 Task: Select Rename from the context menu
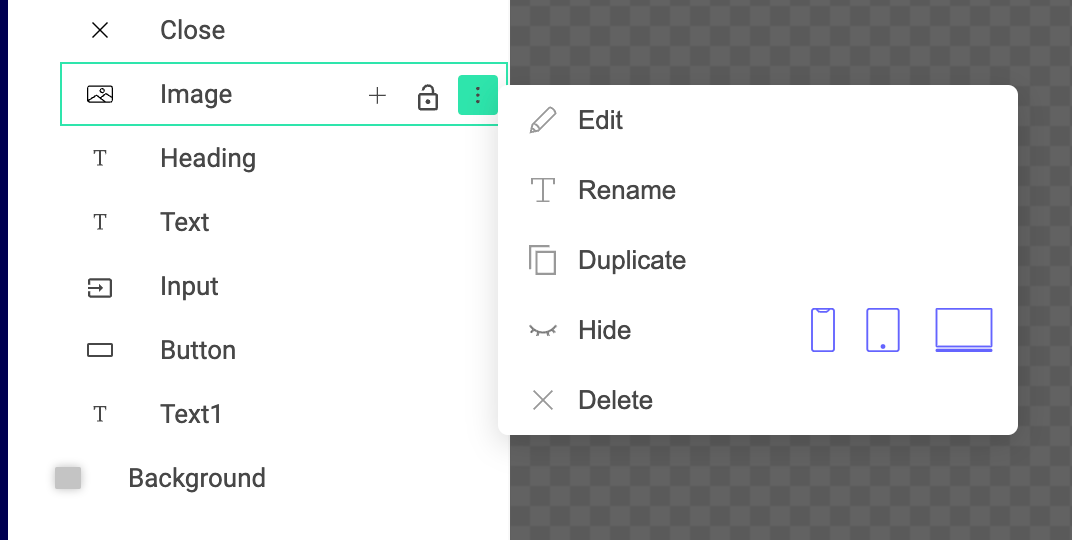click(626, 190)
